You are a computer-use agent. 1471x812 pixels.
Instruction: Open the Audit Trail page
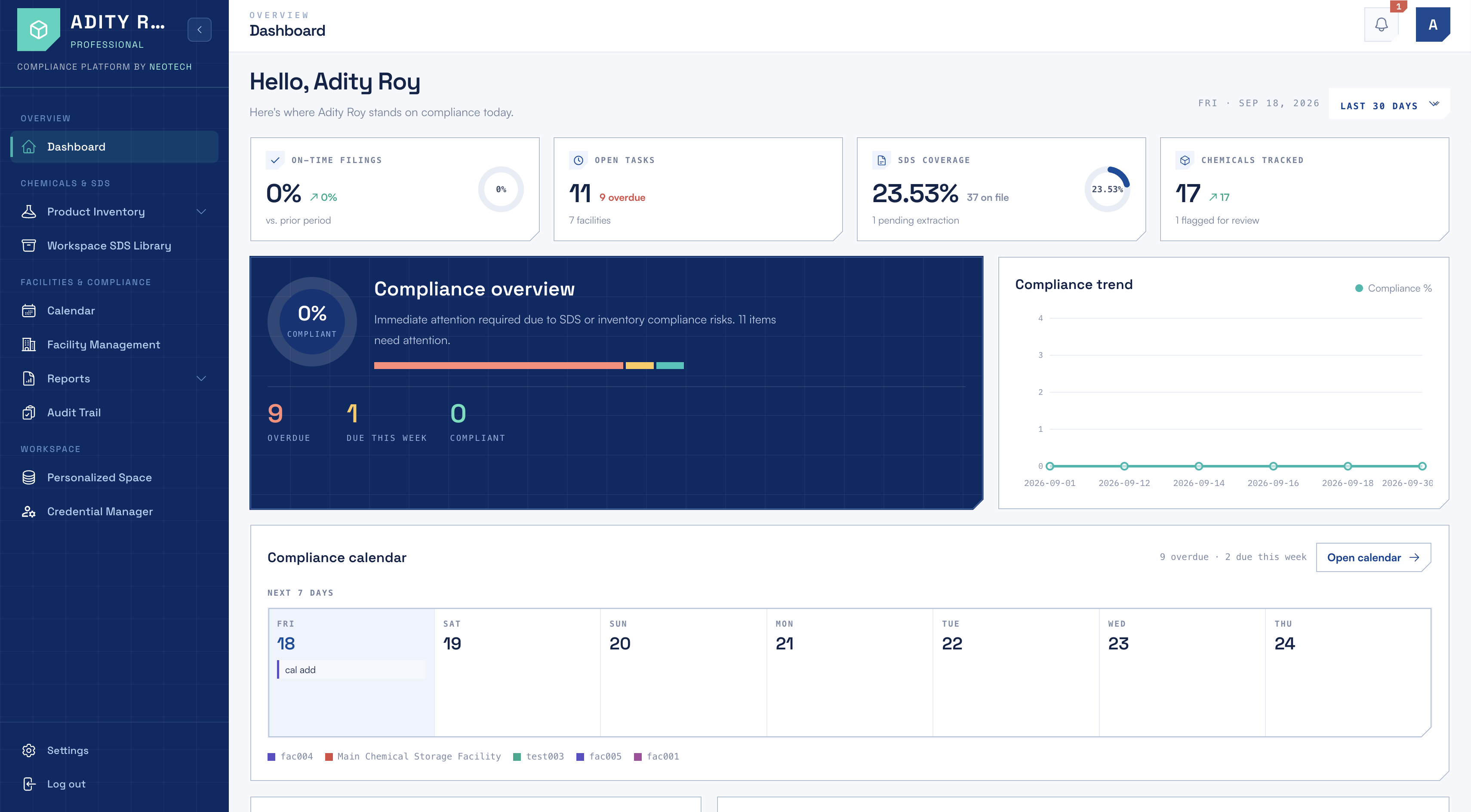coord(114,412)
